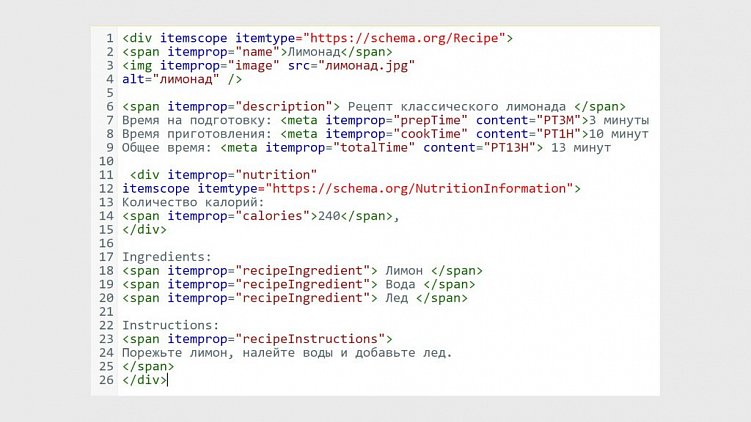Click closing </span> tag on line 25
The image size is (751, 422).
(x=148, y=366)
